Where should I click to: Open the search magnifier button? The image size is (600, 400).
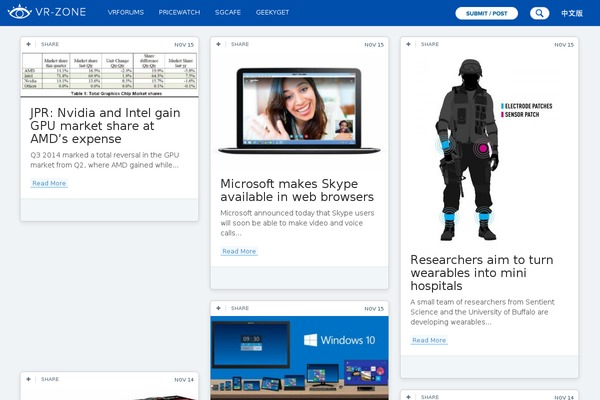tap(540, 13)
